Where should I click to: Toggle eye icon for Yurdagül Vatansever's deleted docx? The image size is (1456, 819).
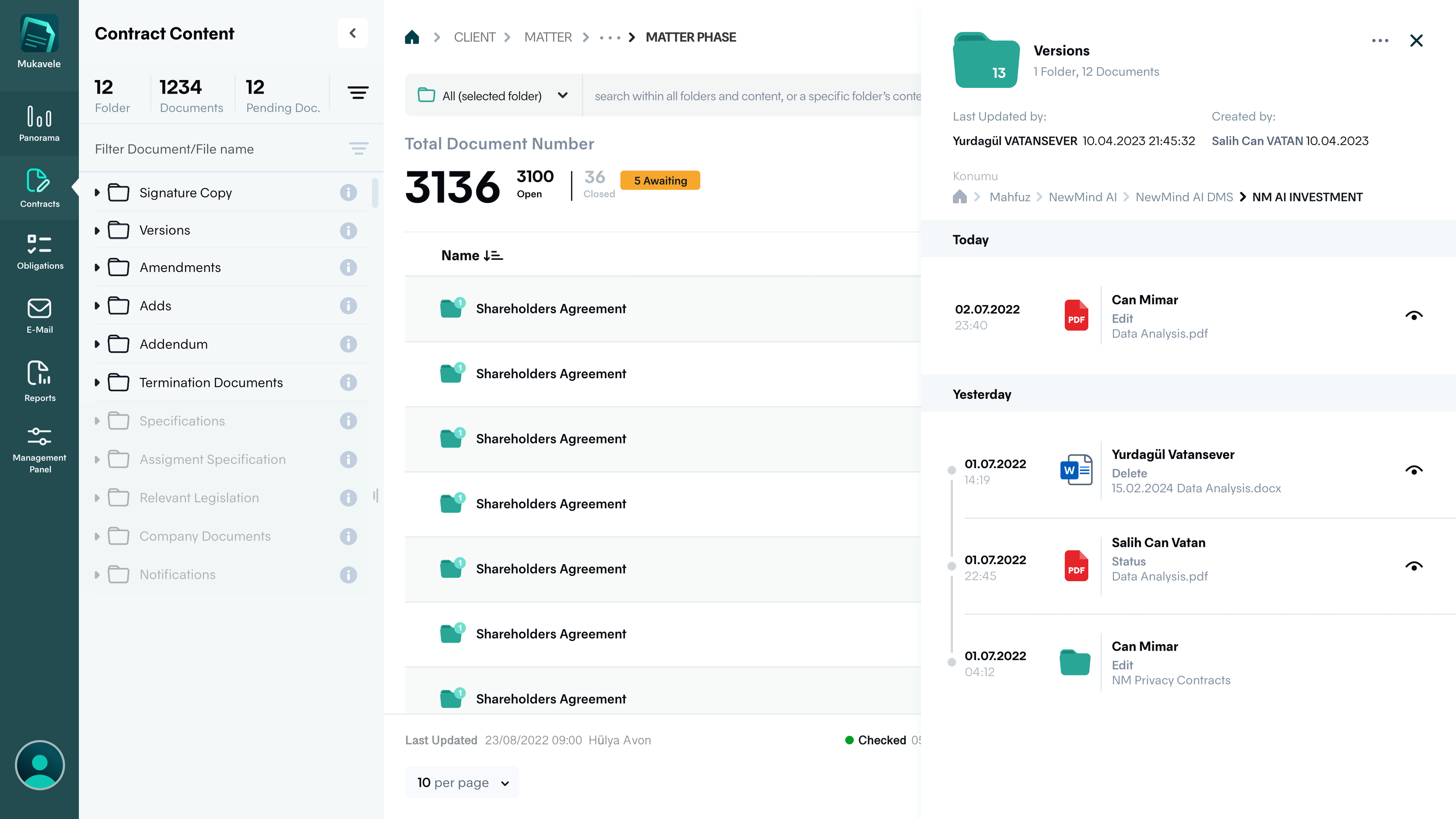click(x=1414, y=470)
